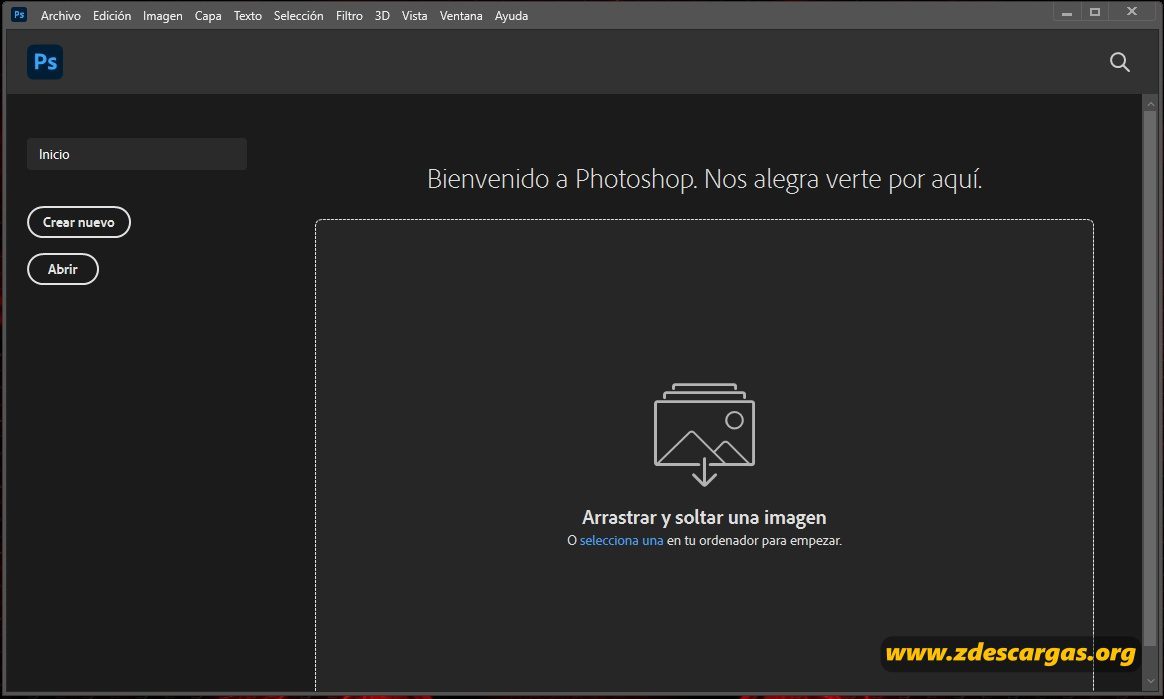Open the Imagen menu
The width and height of the screenshot is (1164, 699).
[163, 16]
